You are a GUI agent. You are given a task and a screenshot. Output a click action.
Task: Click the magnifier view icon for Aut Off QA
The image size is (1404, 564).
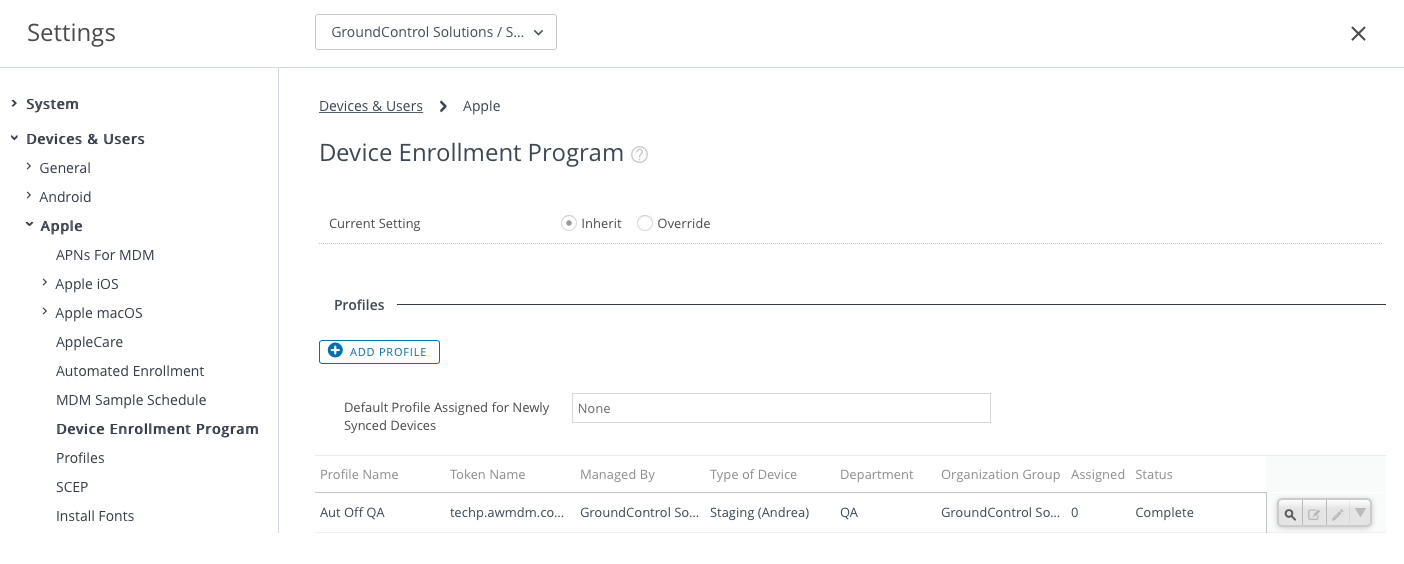tap(1290, 514)
